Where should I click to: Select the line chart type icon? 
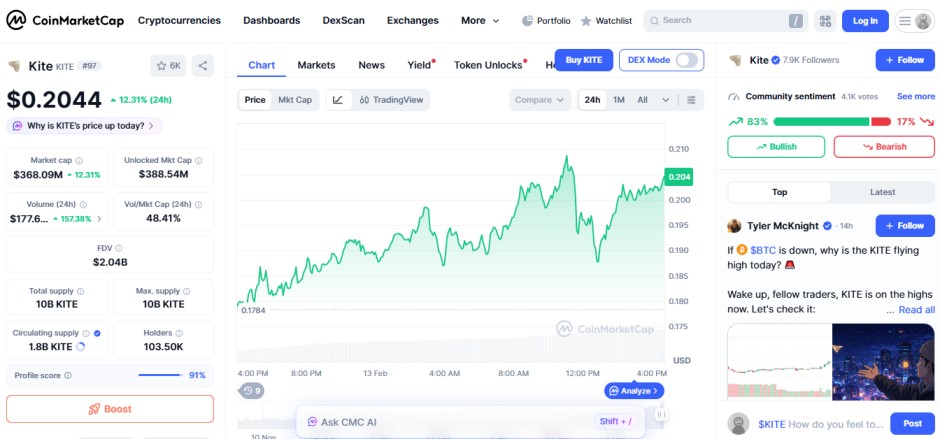(338, 100)
